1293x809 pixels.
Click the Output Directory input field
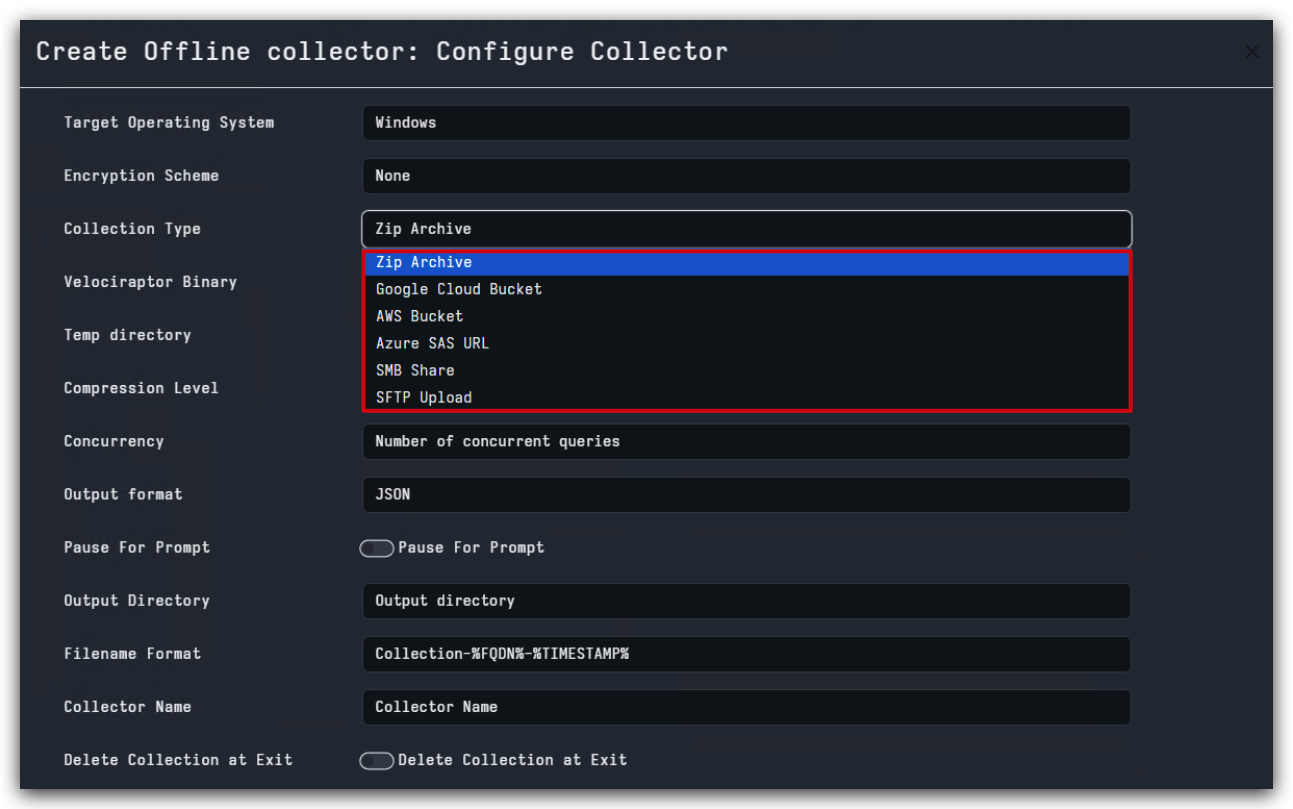746,601
